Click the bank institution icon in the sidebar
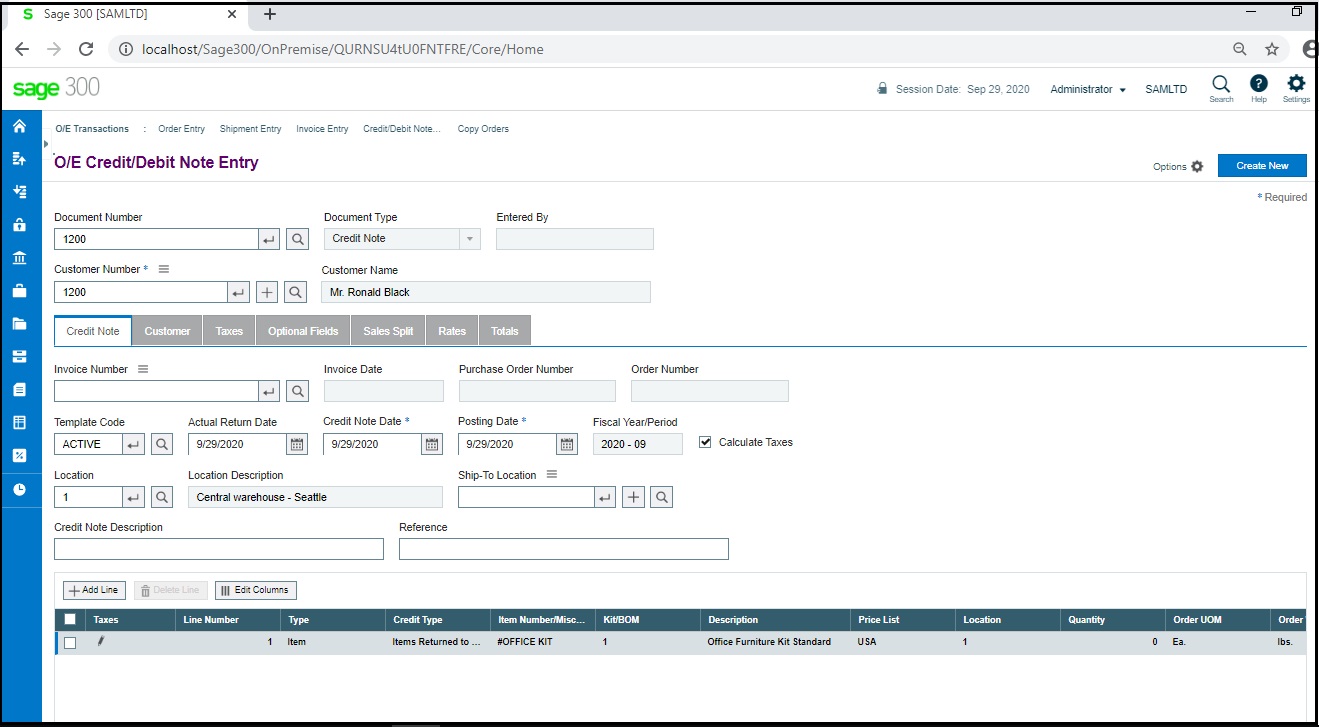The height and width of the screenshot is (727, 1319). coord(19,257)
